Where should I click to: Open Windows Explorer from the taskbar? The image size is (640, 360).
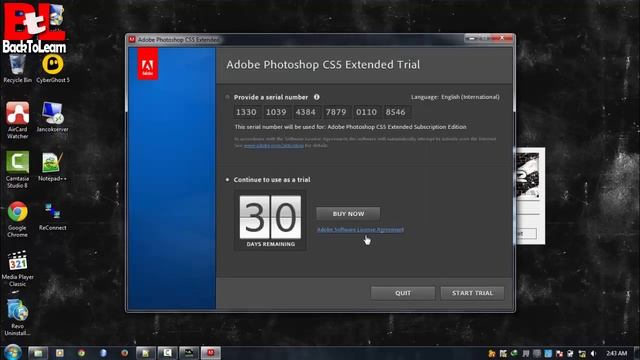pos(38,353)
